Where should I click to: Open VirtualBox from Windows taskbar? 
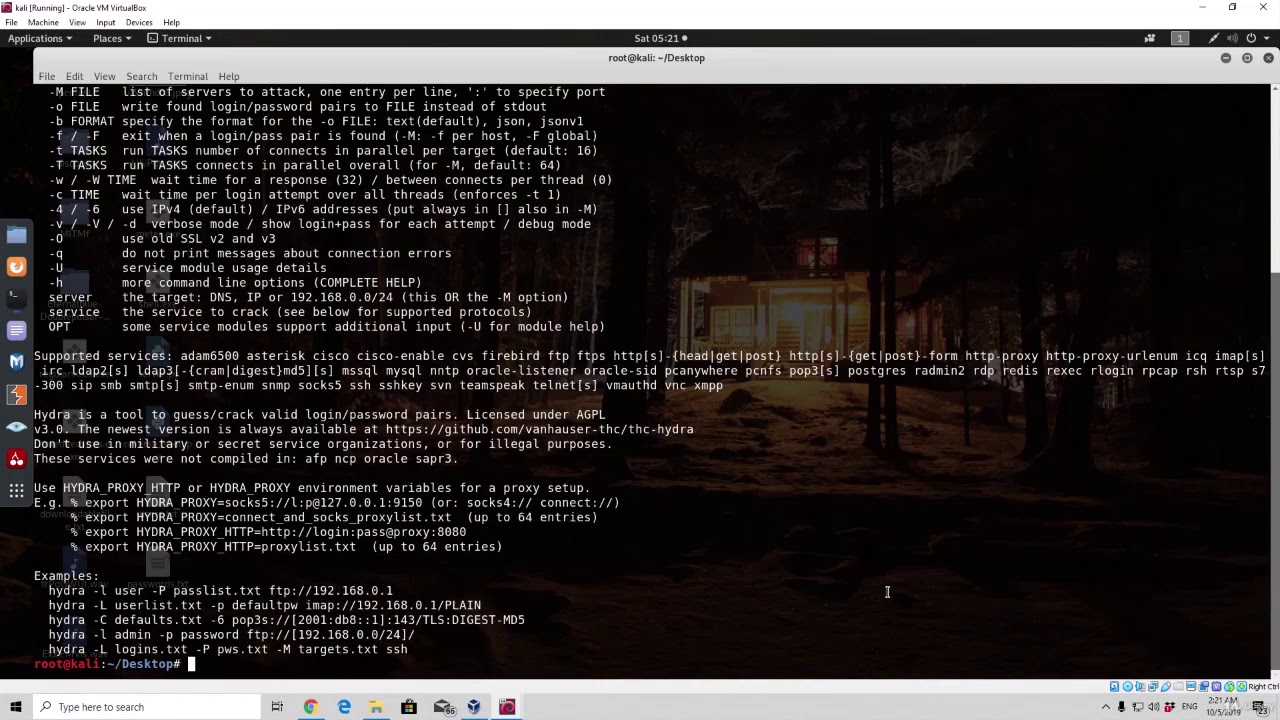pyautogui.click(x=474, y=707)
